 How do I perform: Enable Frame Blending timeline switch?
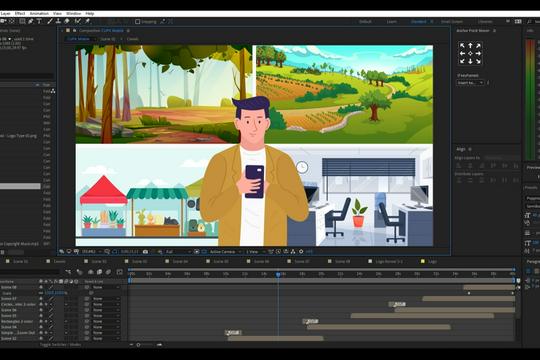pos(100,272)
